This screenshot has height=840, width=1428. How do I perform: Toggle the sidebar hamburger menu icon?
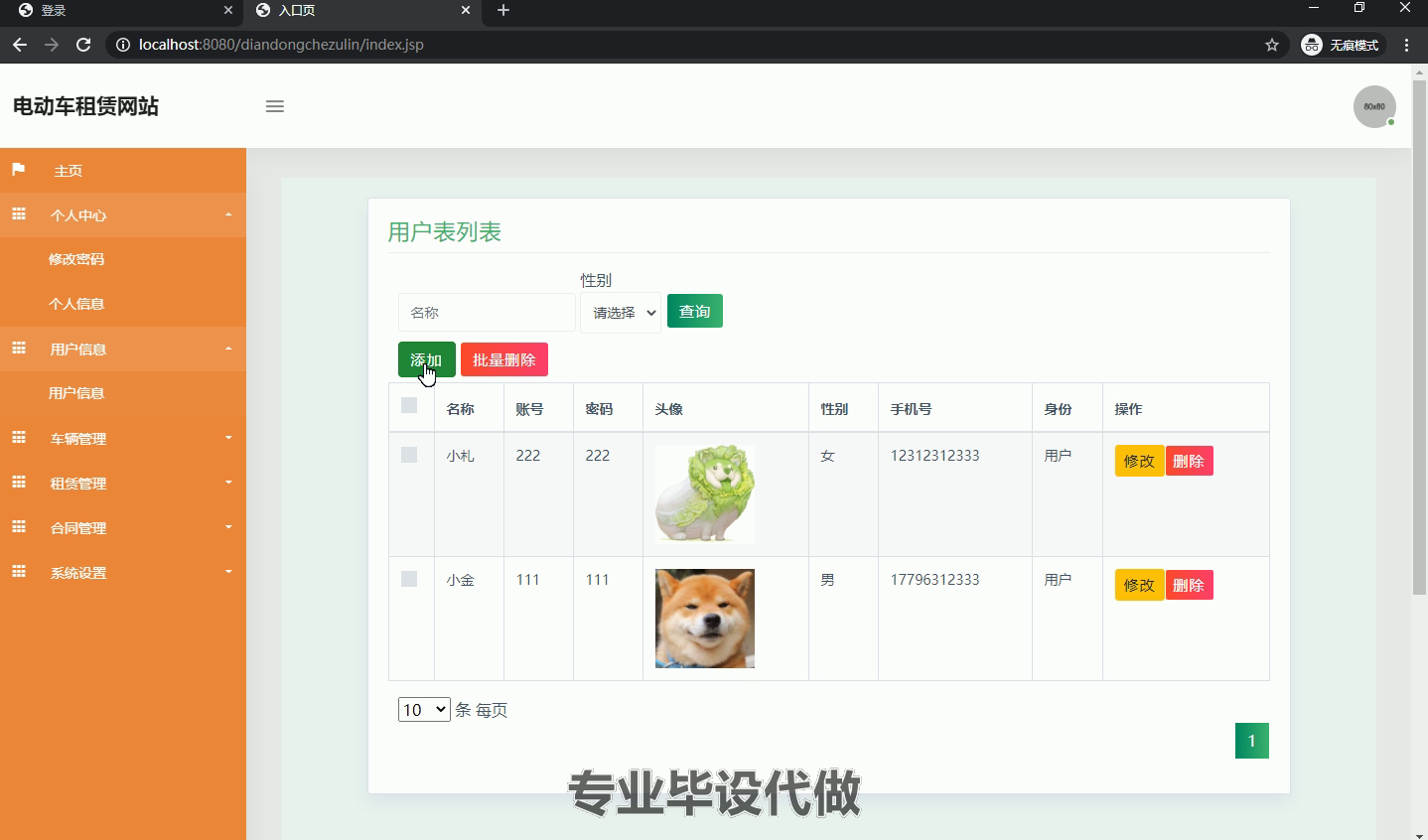[x=275, y=106]
